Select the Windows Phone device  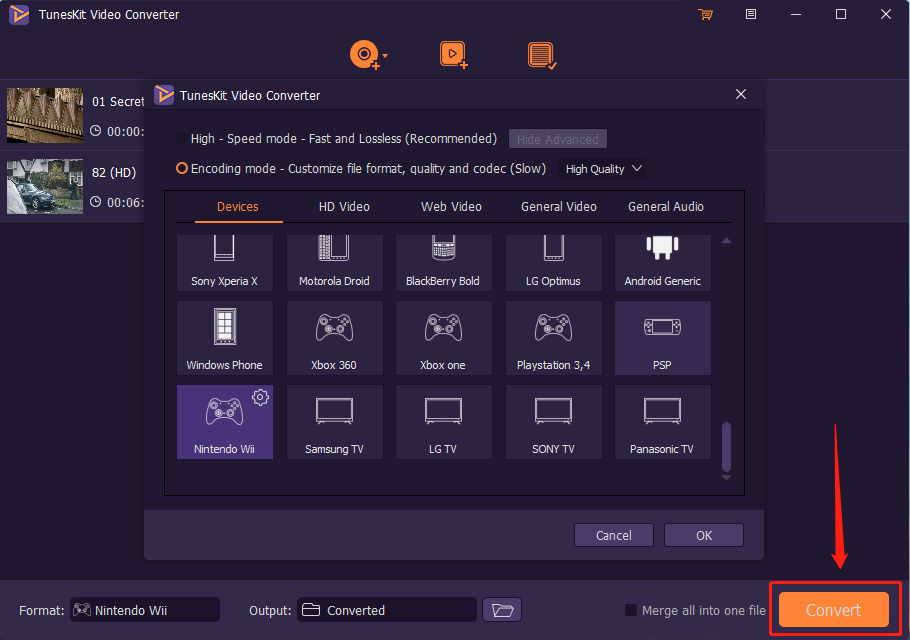225,338
